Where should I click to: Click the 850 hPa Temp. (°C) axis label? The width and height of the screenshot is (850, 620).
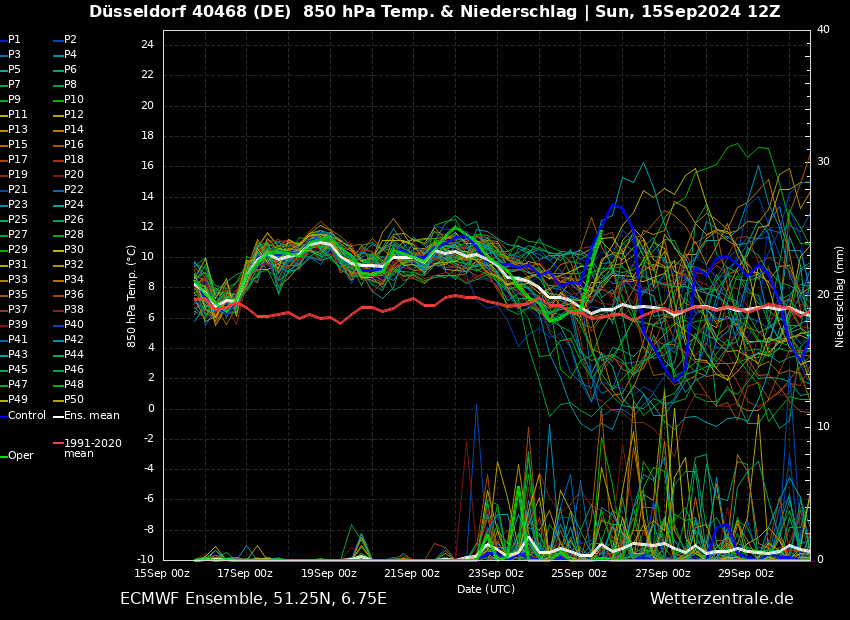[x=132, y=295]
